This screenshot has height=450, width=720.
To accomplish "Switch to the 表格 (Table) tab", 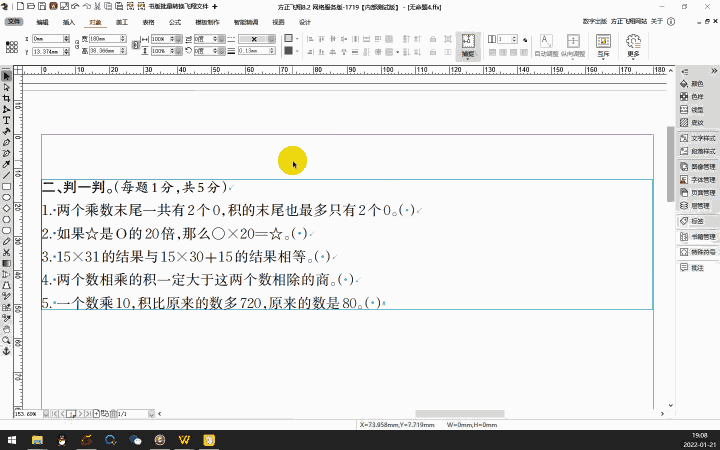I will click(x=148, y=22).
